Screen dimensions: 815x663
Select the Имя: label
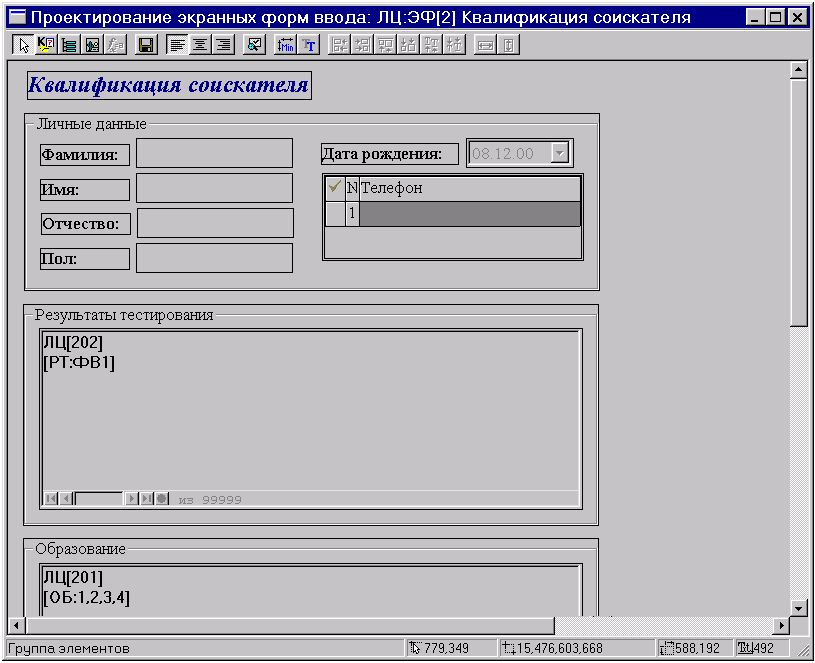(x=85, y=190)
